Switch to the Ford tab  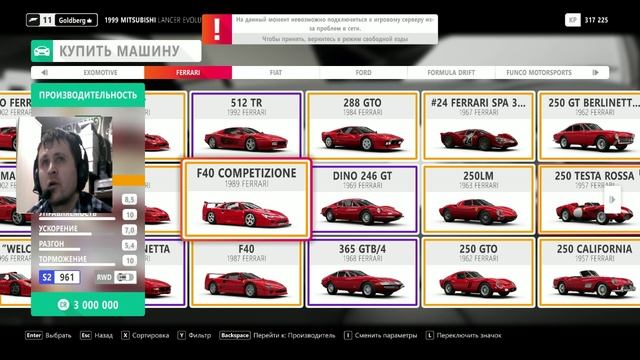363,73
